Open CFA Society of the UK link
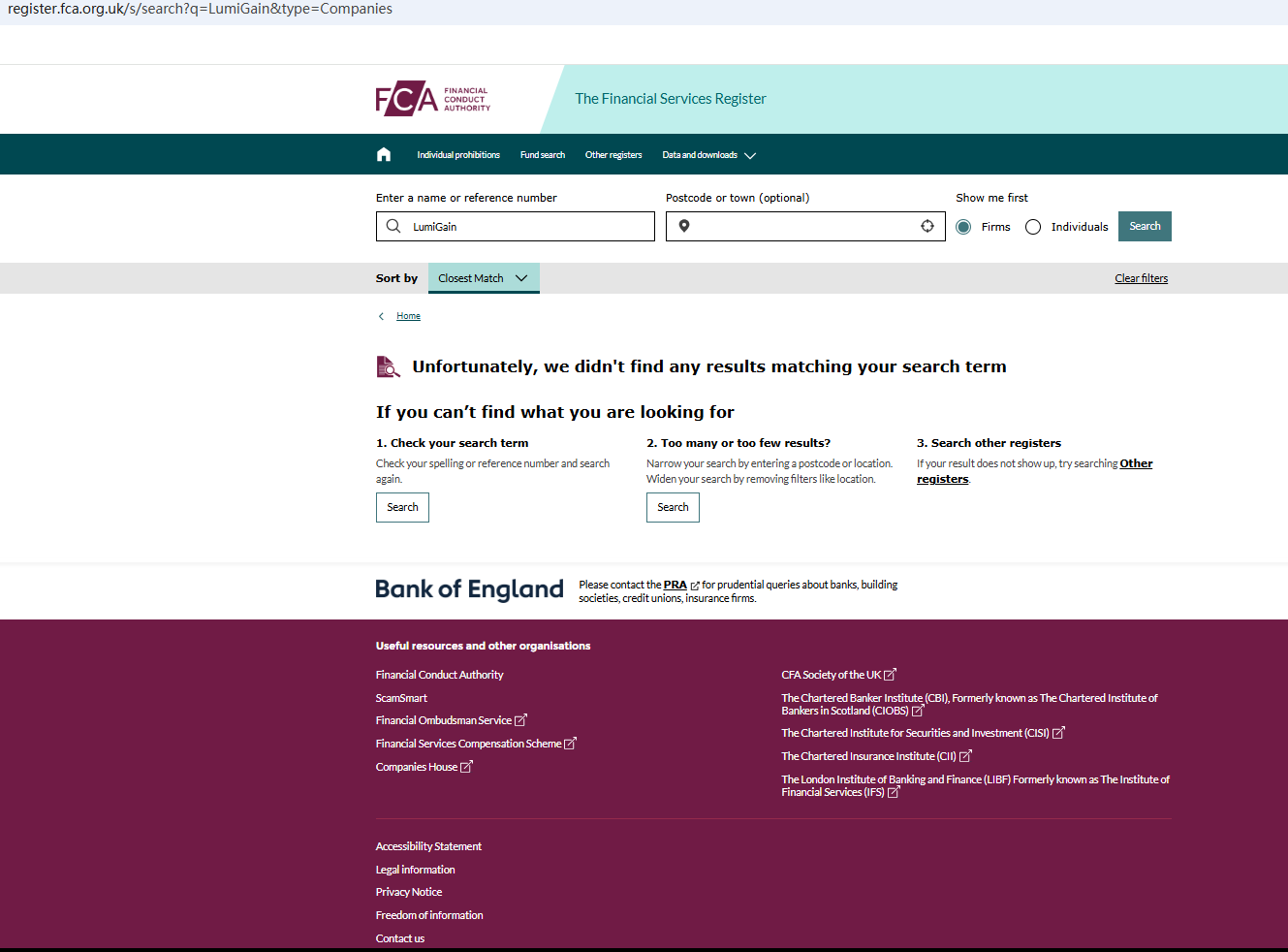The height and width of the screenshot is (952, 1288). pos(832,675)
